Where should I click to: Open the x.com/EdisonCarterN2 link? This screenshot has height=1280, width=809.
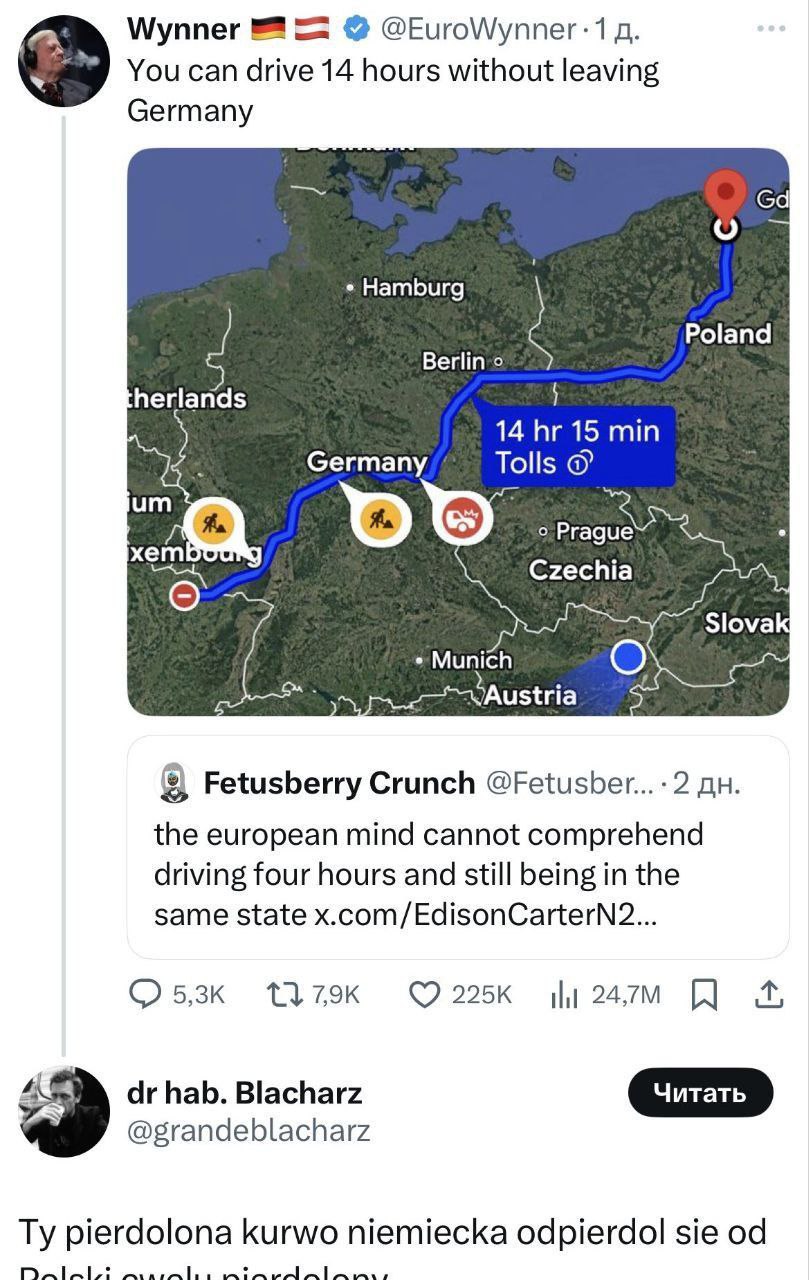pos(486,915)
